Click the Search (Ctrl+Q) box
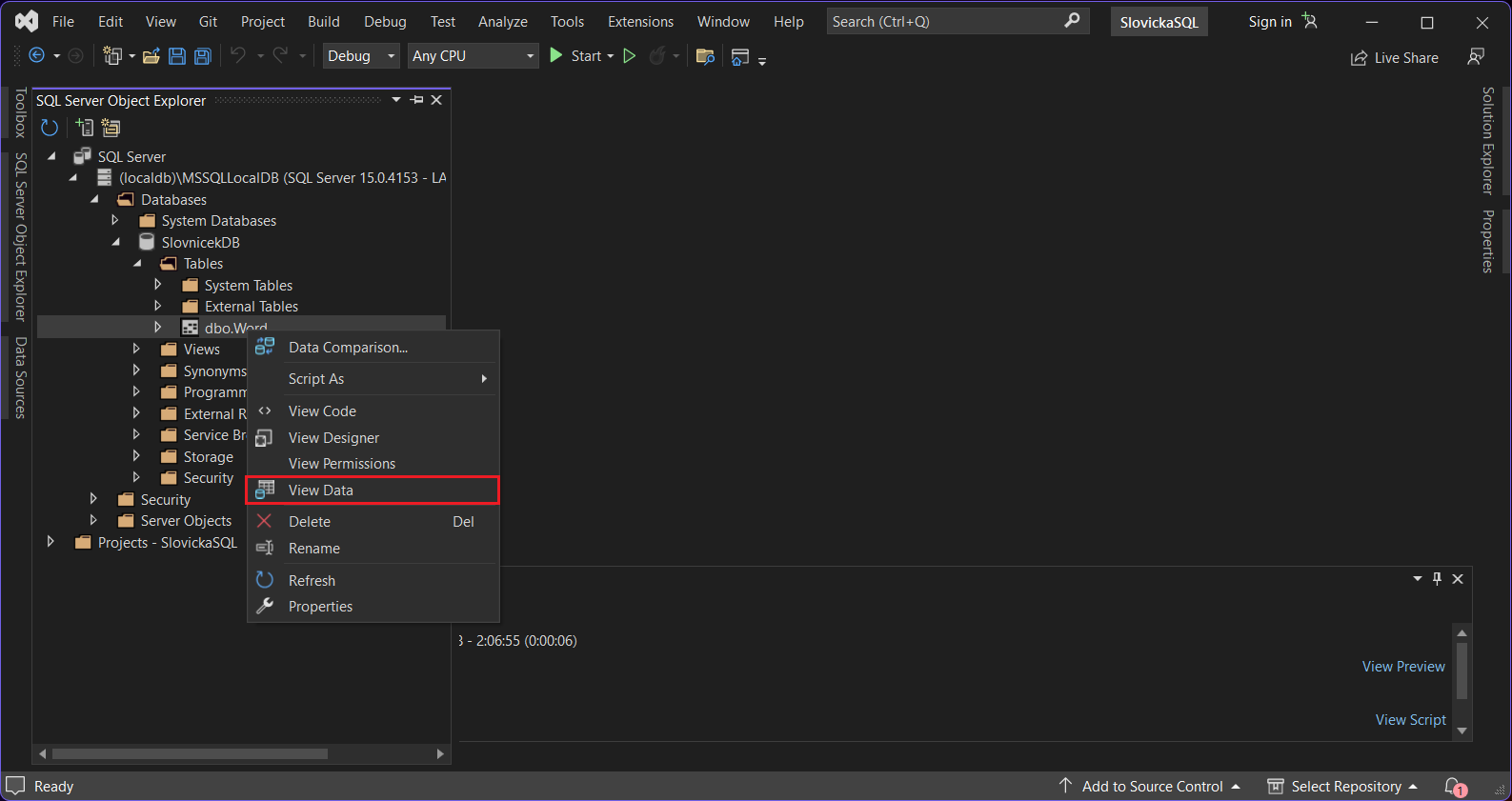1512x801 pixels. pos(943,21)
